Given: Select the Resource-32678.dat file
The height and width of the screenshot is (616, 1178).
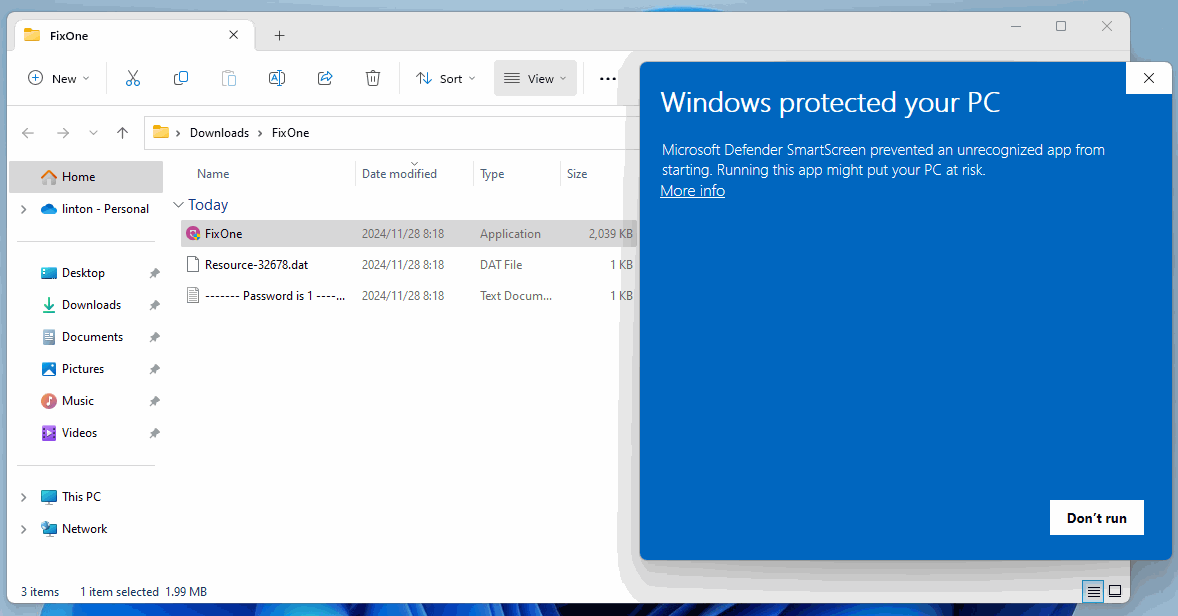Looking at the screenshot, I should click(409, 264).
